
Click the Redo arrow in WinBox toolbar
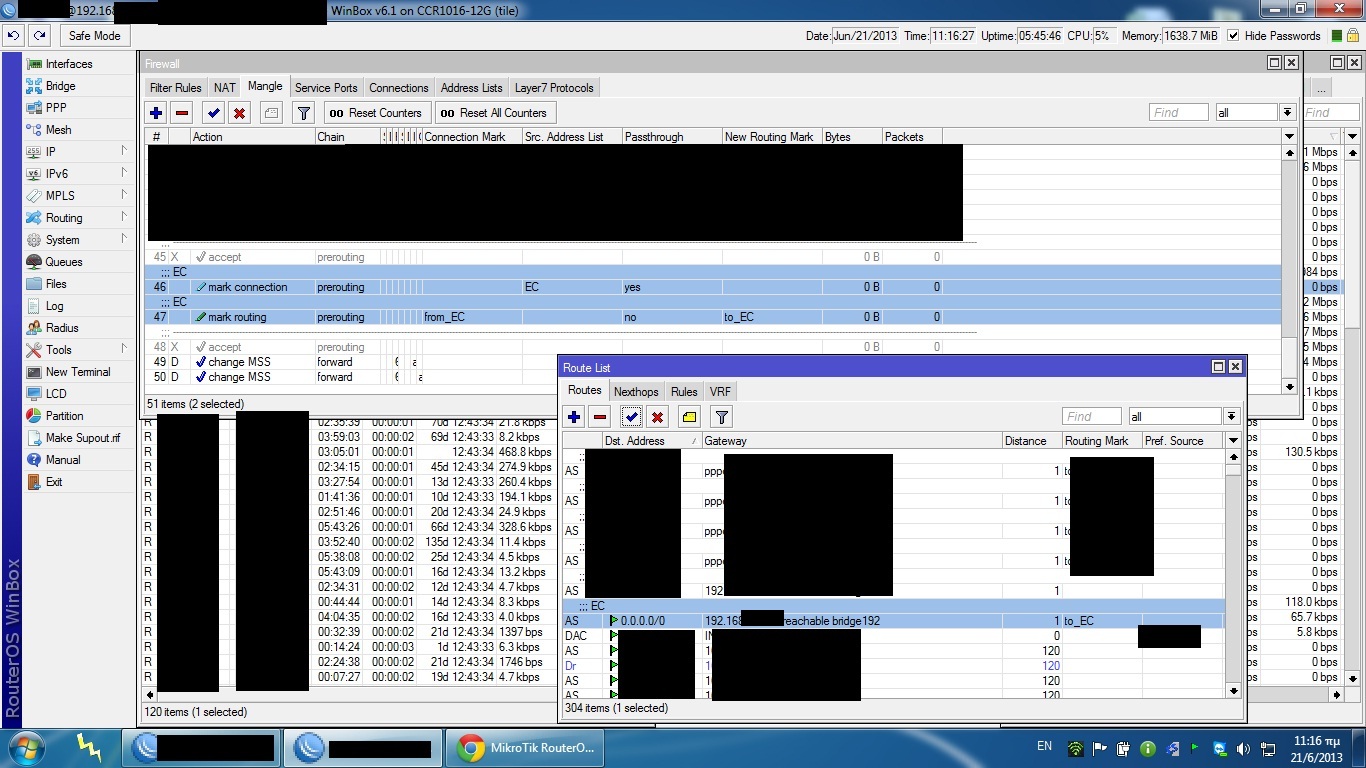click(39, 35)
